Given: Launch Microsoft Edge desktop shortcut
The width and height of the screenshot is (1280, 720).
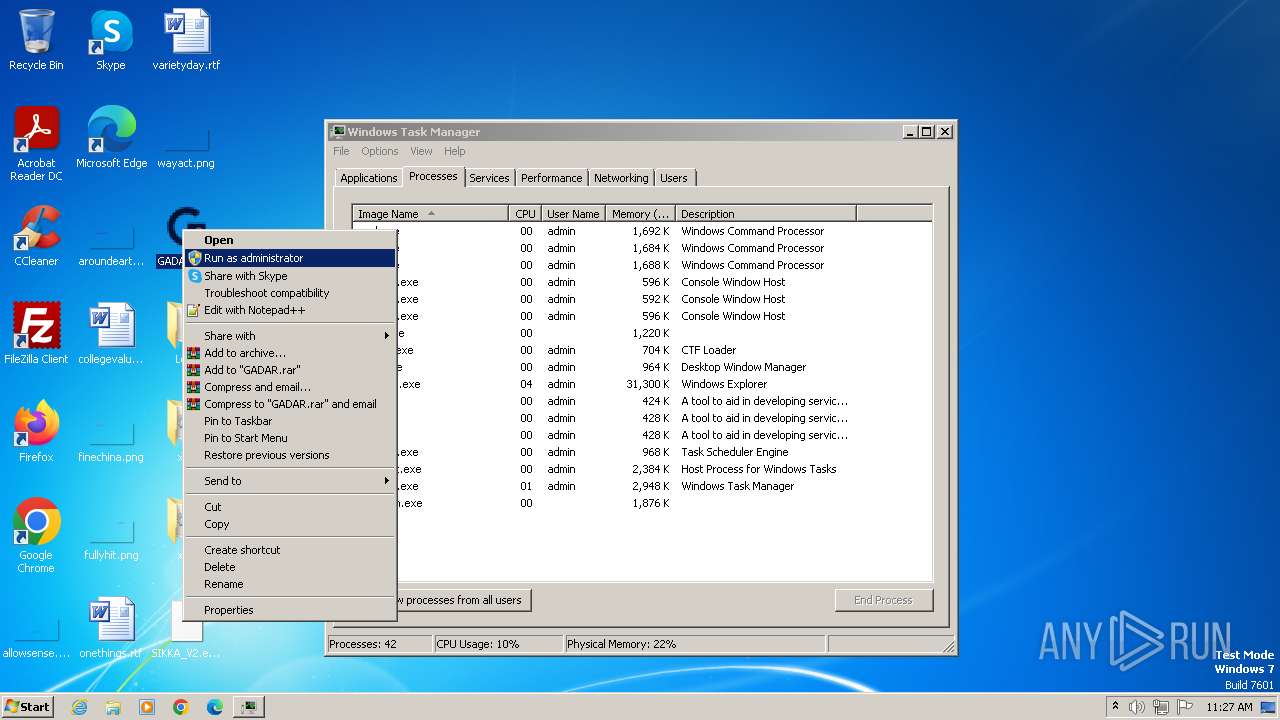Looking at the screenshot, I should 111,138.
